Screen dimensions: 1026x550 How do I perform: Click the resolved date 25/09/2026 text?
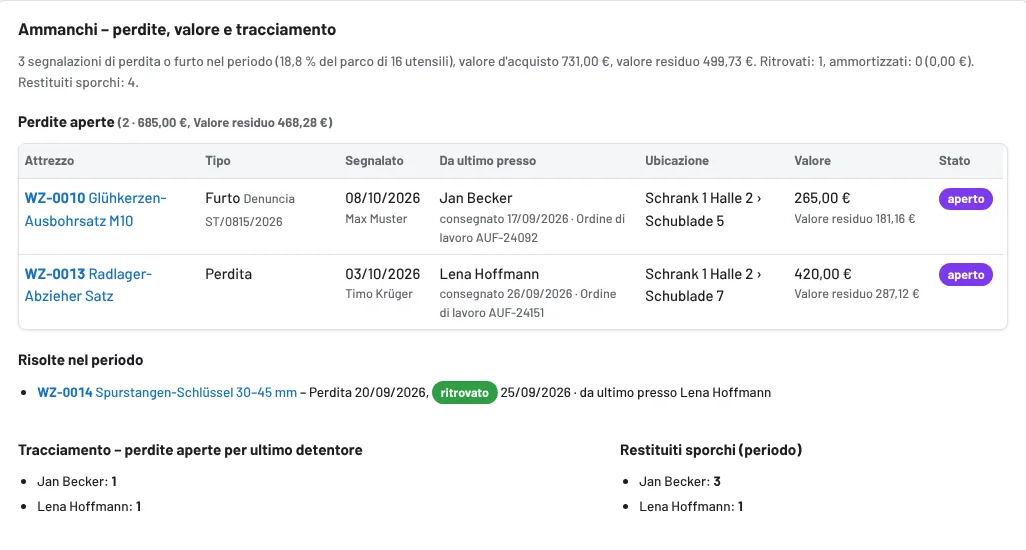pos(535,392)
